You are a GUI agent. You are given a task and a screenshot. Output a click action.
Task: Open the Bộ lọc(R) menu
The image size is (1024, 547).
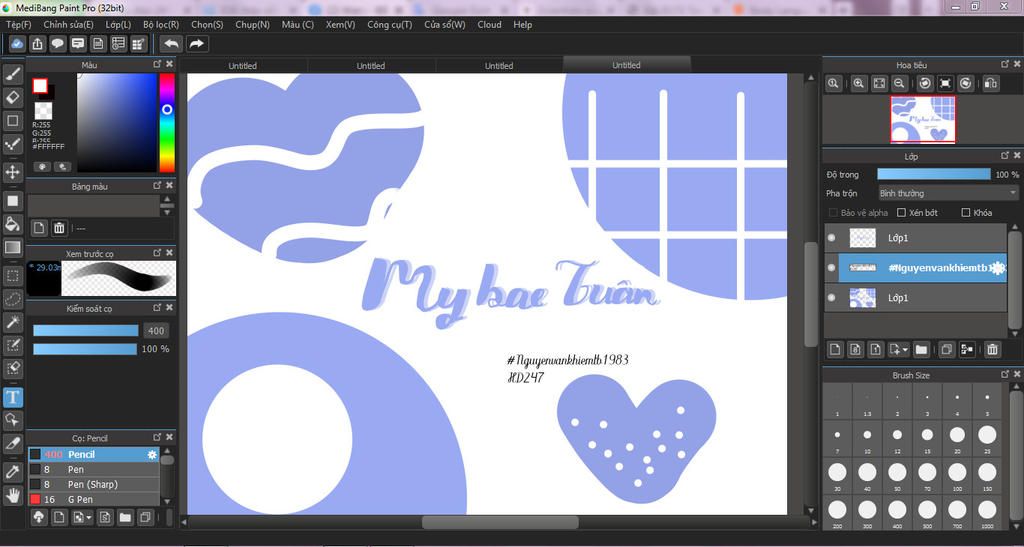point(161,25)
